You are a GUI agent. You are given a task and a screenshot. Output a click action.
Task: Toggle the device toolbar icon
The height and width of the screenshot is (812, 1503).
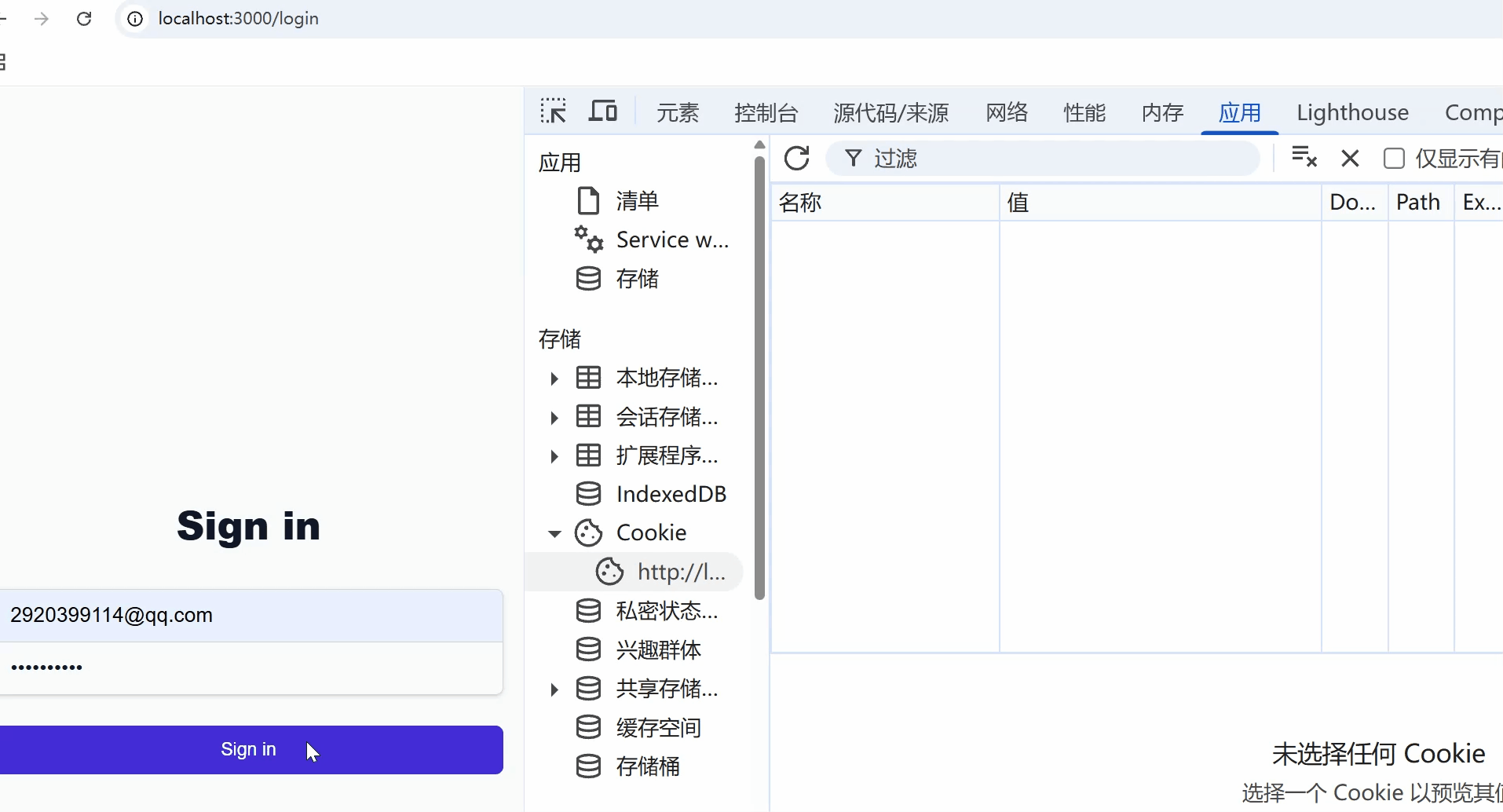[x=603, y=111]
